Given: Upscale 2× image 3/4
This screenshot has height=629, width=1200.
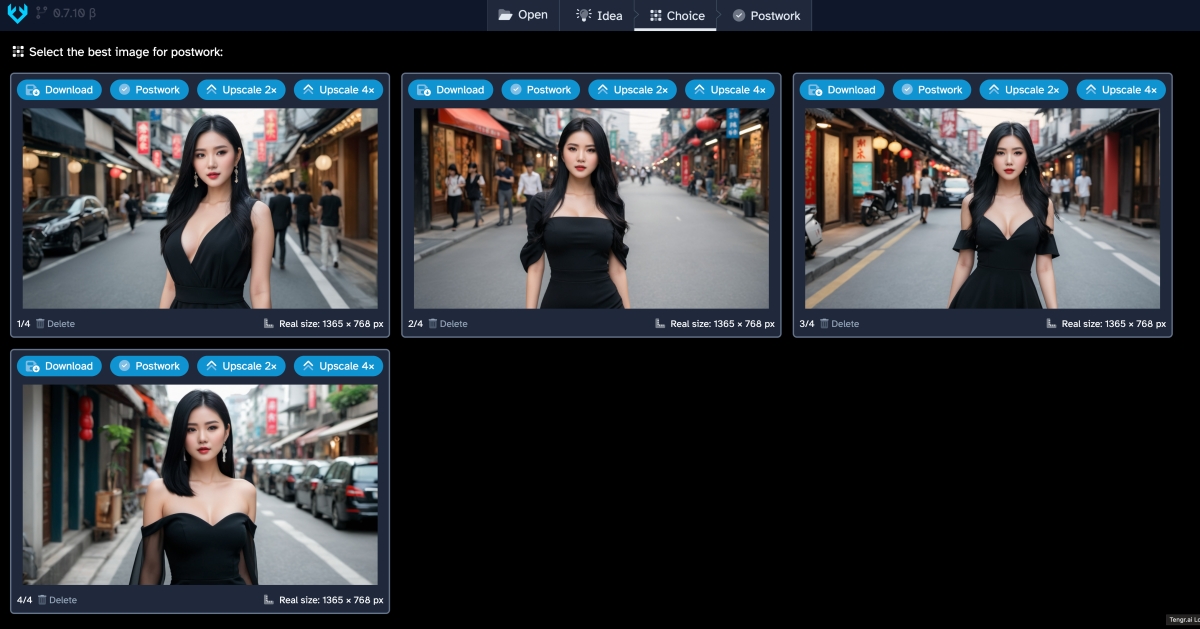Looking at the screenshot, I should (1024, 90).
